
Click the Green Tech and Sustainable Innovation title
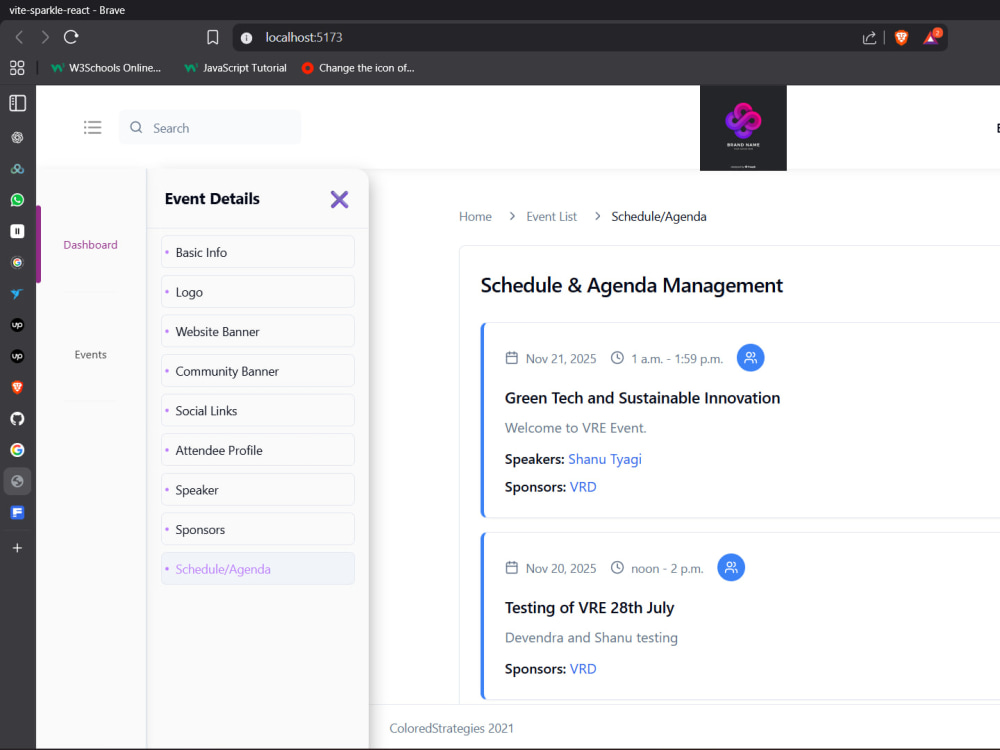pyautogui.click(x=642, y=398)
